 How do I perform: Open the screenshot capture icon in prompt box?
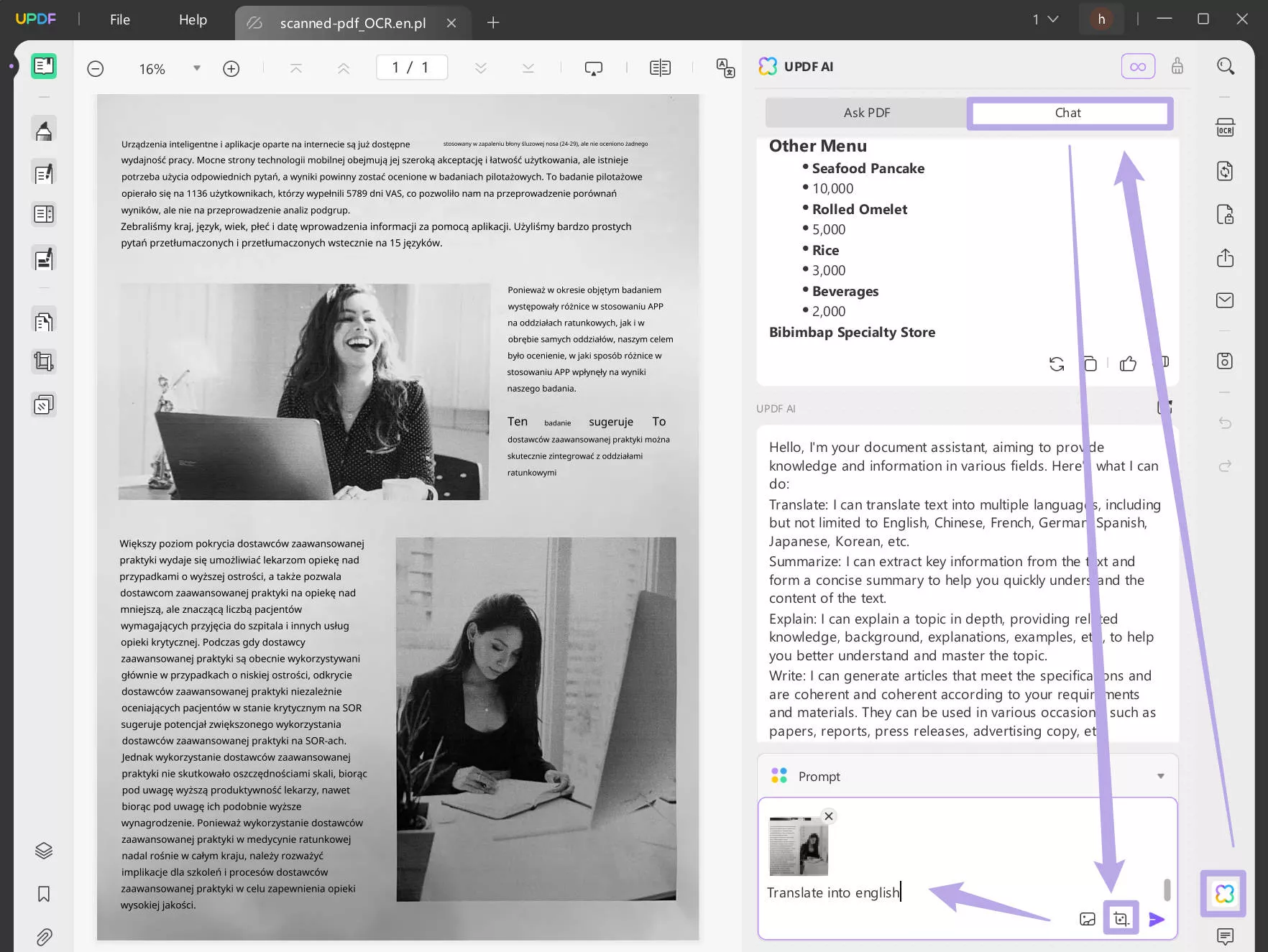click(1122, 918)
